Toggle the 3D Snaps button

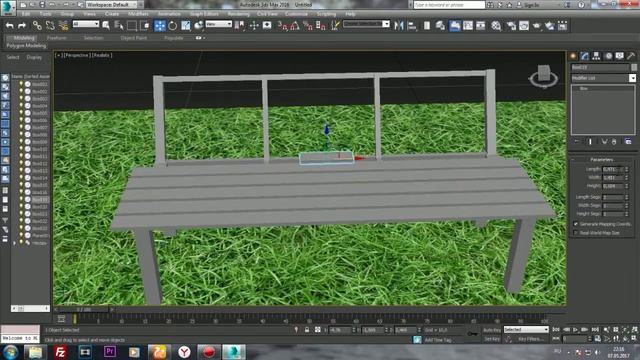click(x=282, y=26)
